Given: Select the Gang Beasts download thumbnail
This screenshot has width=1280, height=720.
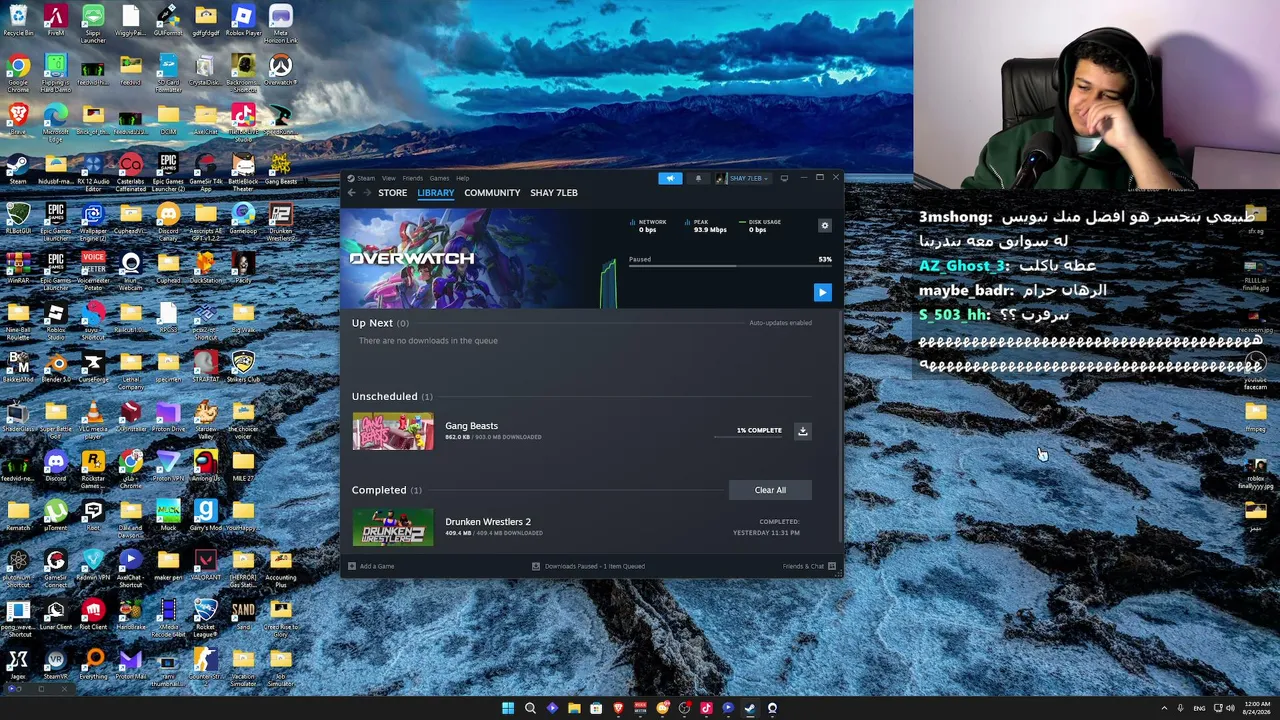Looking at the screenshot, I should click(x=393, y=431).
